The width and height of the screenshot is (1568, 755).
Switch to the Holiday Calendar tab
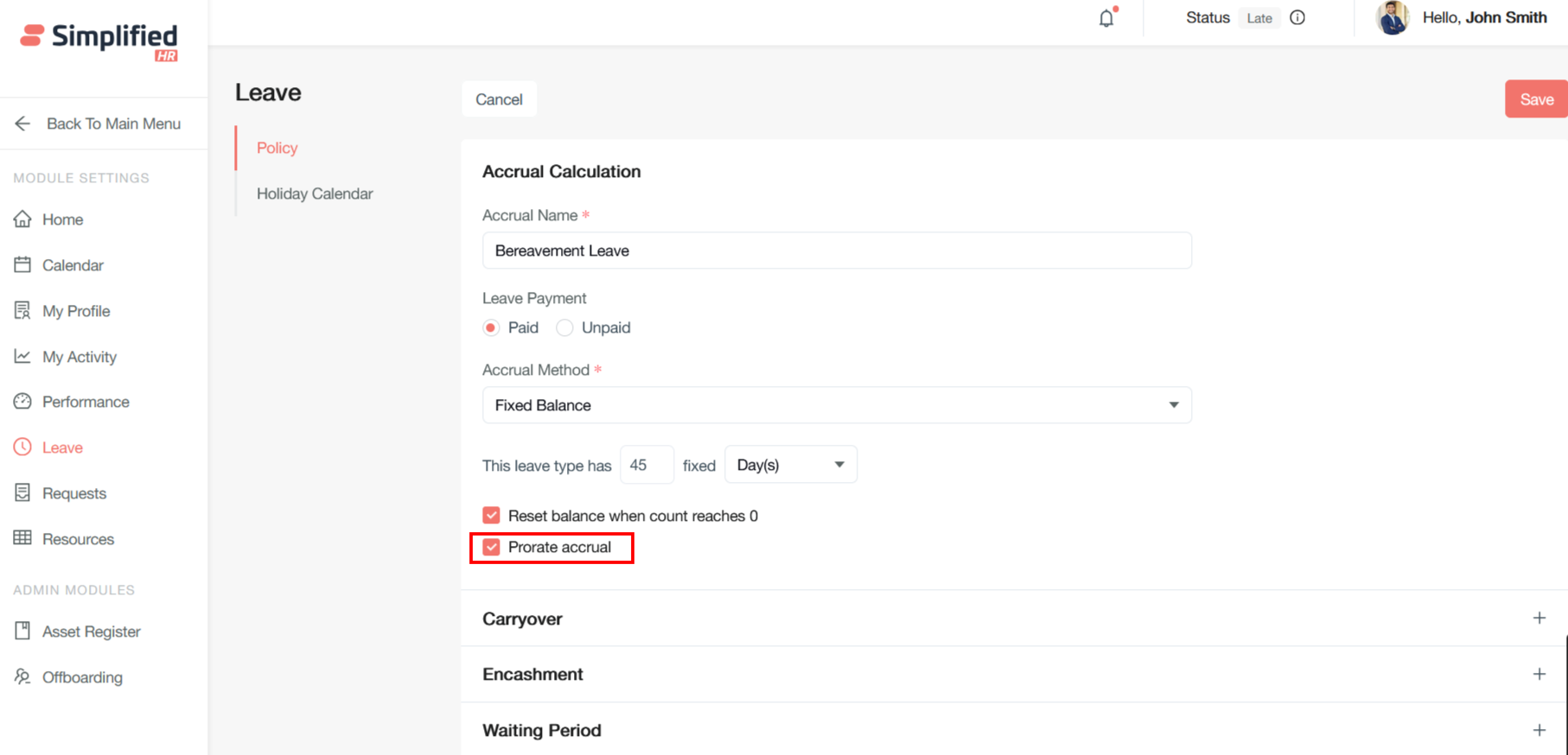315,194
